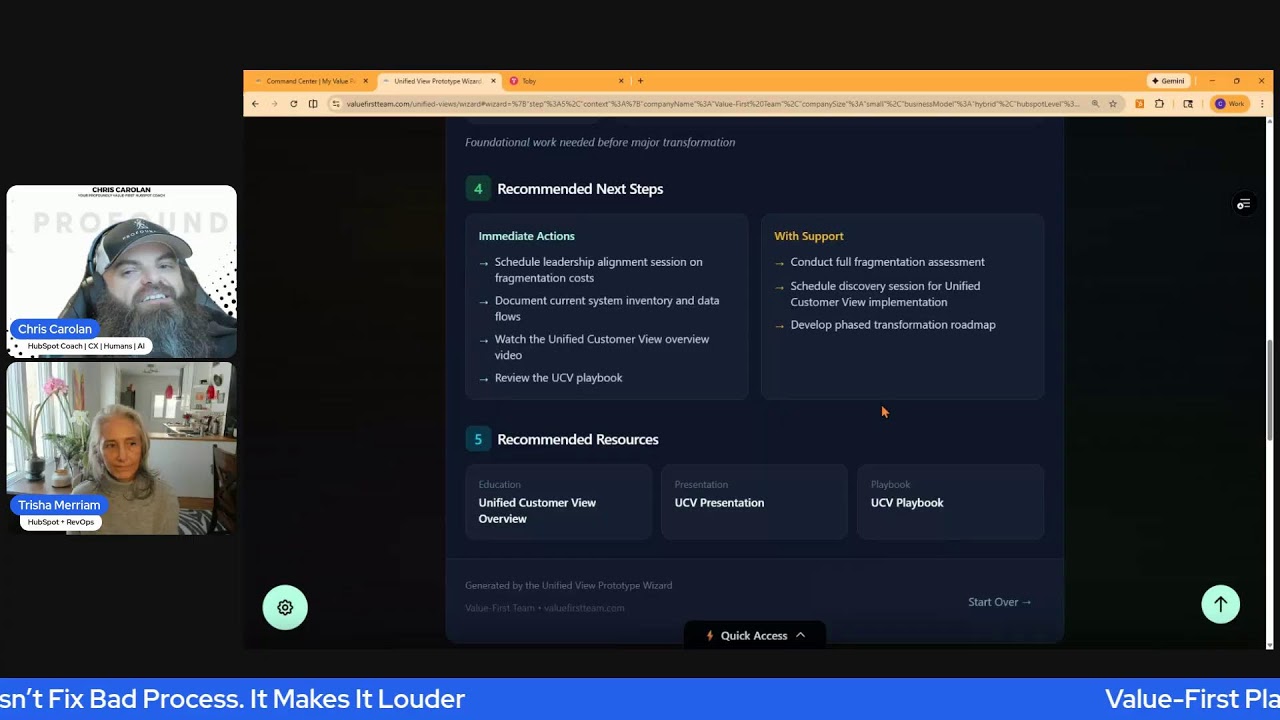Click 'Foundational work needed before major transformation' text
This screenshot has width=1280, height=720.
point(600,142)
